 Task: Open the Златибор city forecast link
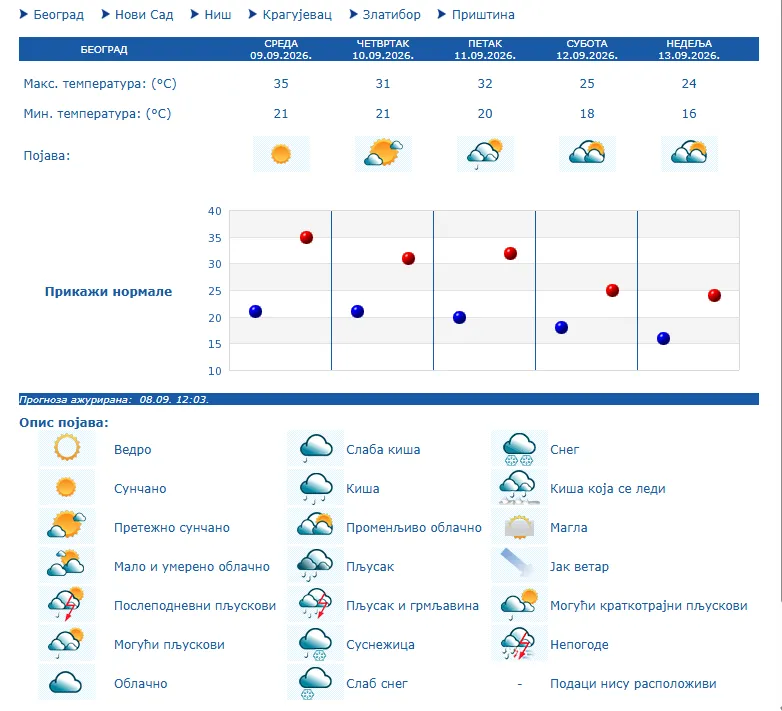pos(391,15)
